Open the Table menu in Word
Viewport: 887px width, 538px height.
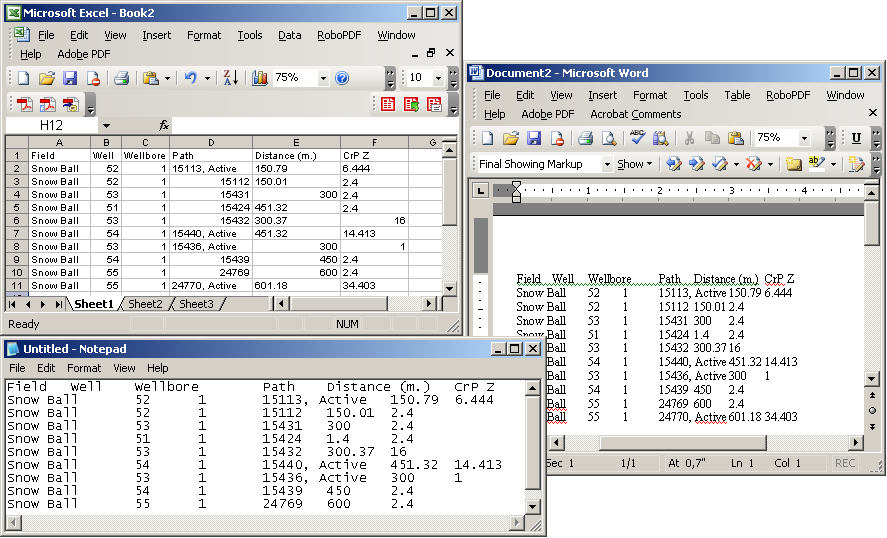click(x=737, y=95)
